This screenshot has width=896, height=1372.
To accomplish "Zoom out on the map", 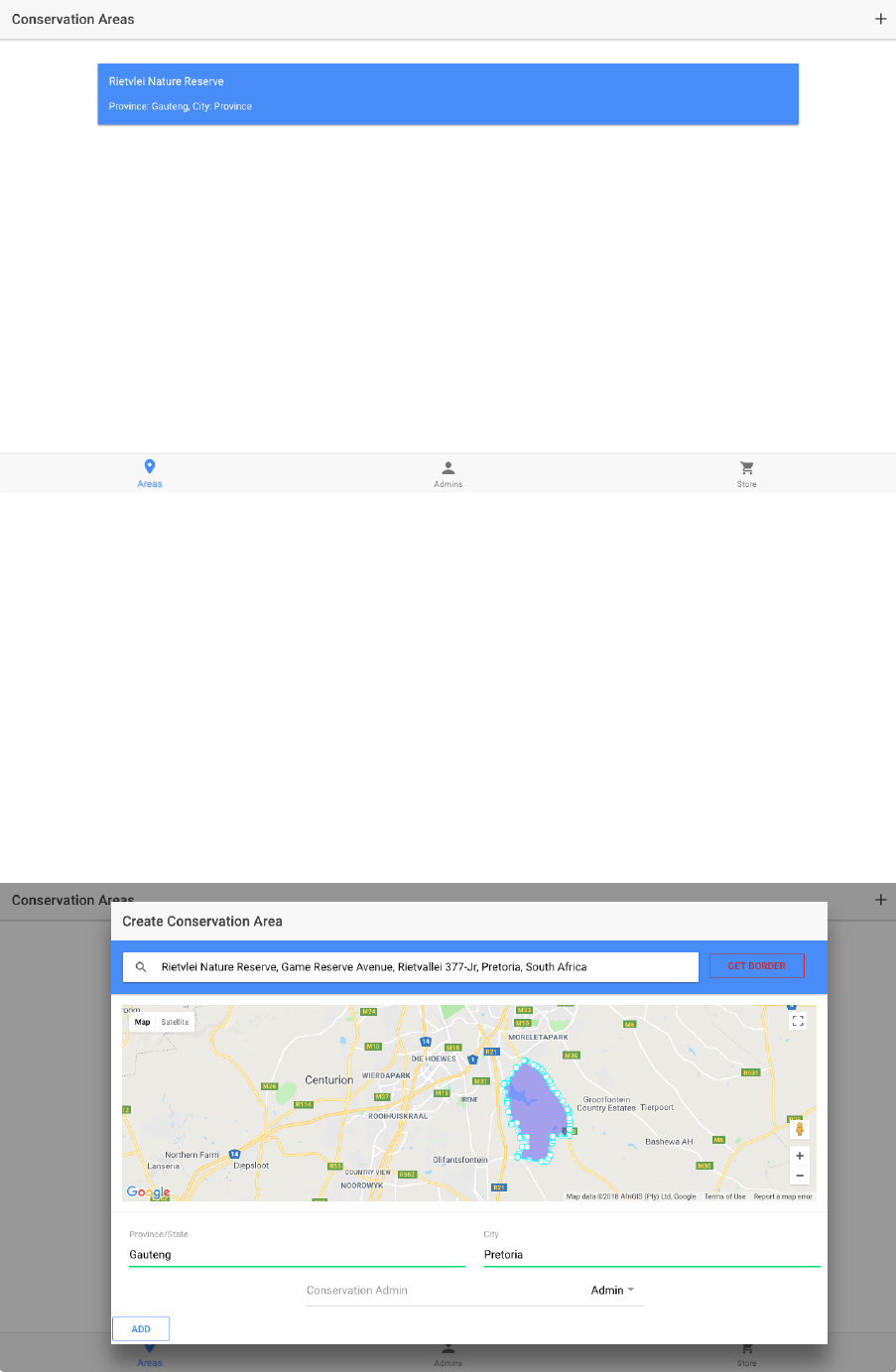I will point(800,1176).
